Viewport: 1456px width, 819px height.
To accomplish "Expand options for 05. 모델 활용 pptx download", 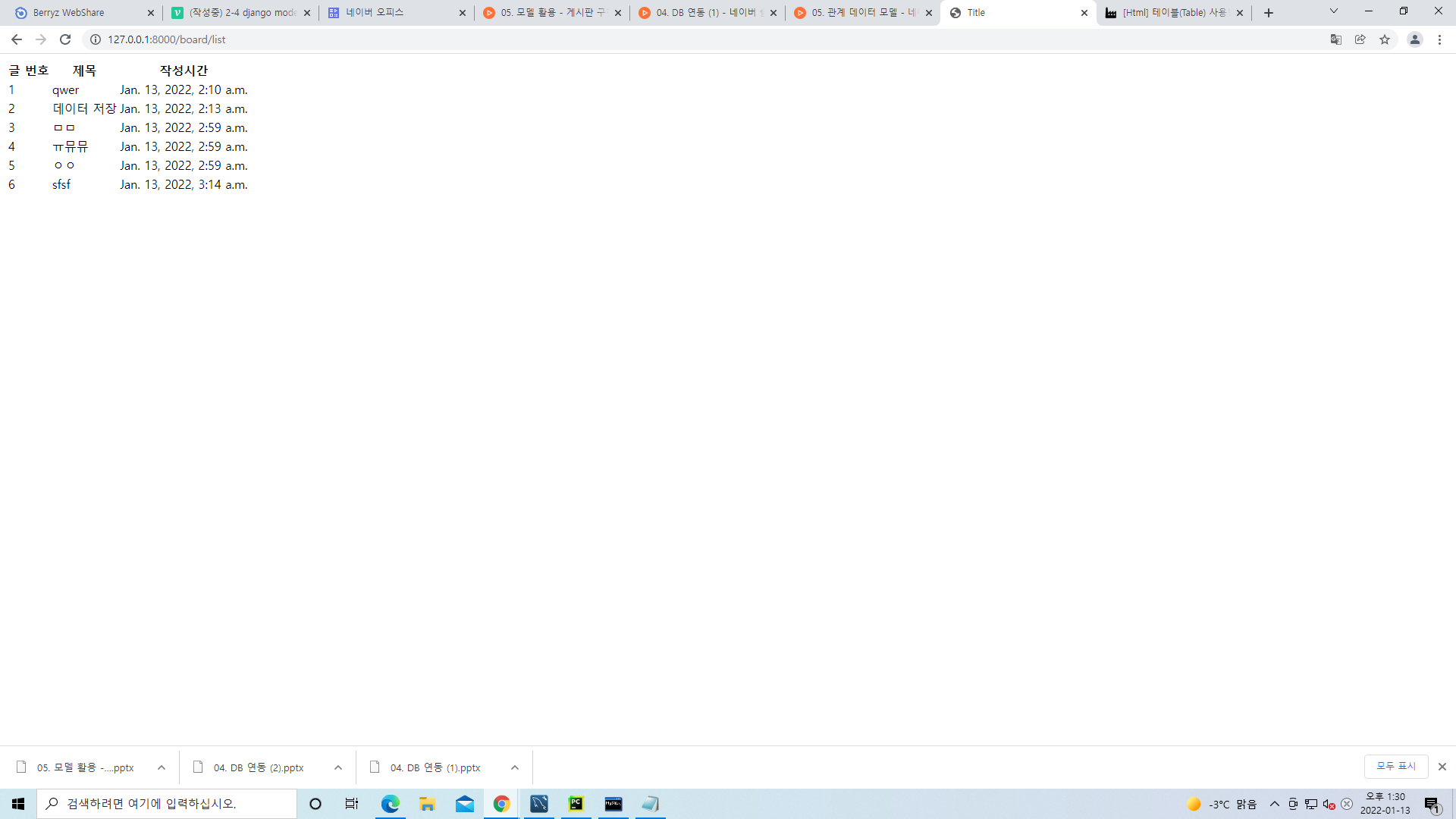I will coord(162,767).
